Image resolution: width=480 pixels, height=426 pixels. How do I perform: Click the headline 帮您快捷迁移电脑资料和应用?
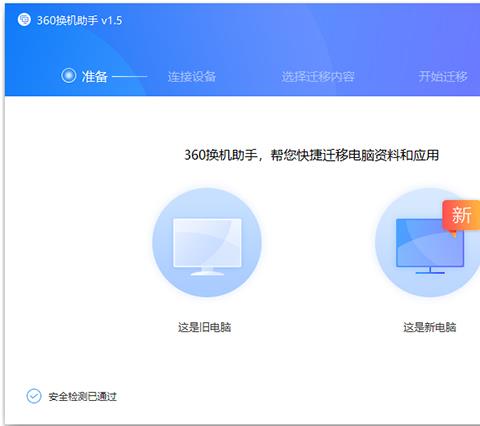tap(355, 155)
